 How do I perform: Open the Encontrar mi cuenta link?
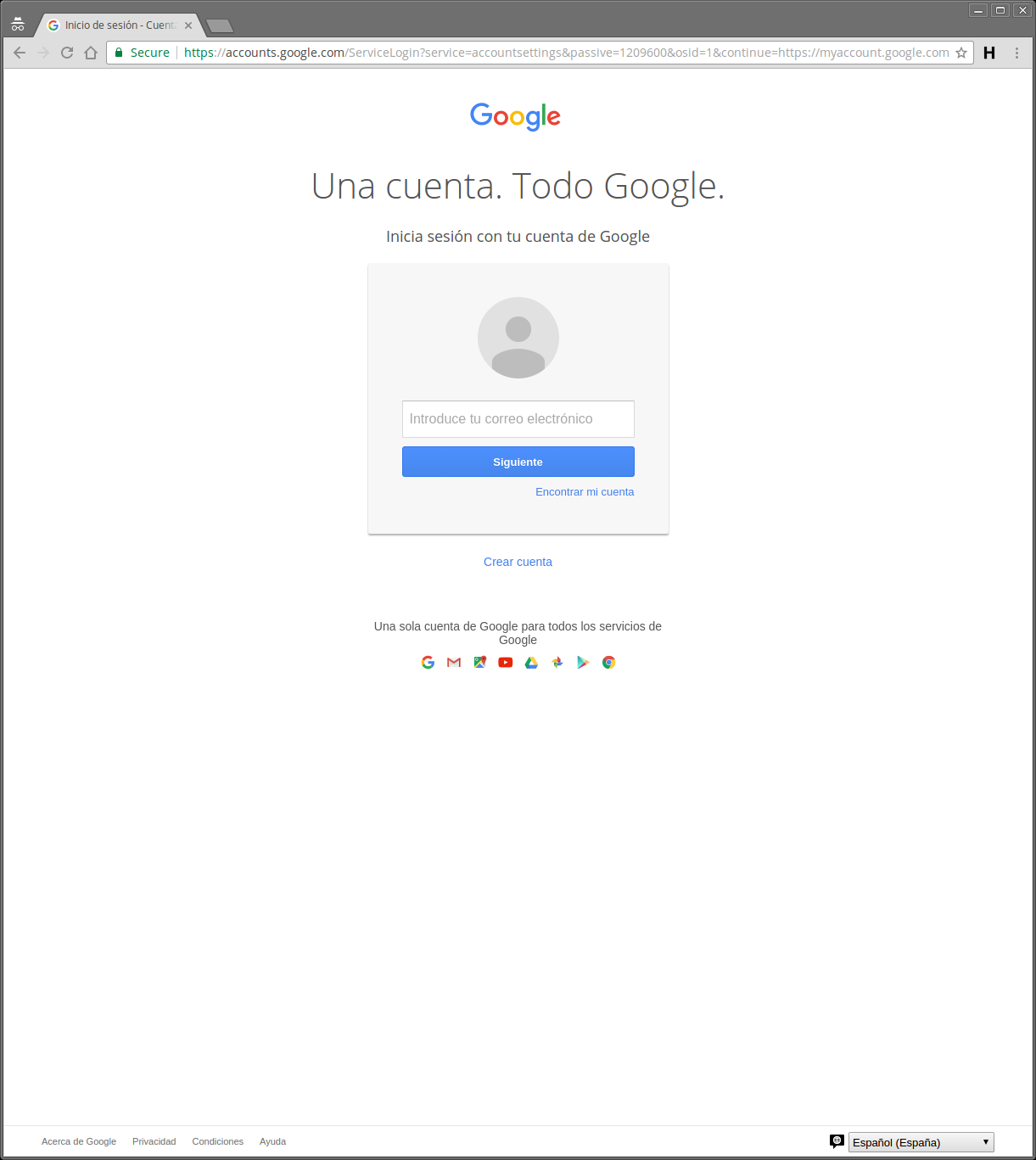[x=585, y=492]
